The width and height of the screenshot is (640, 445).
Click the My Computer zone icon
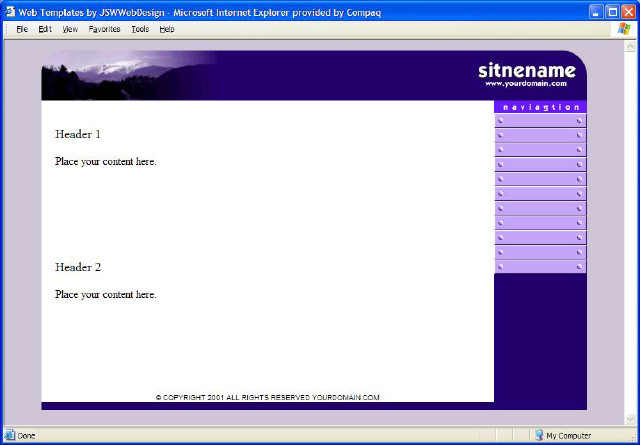538,436
